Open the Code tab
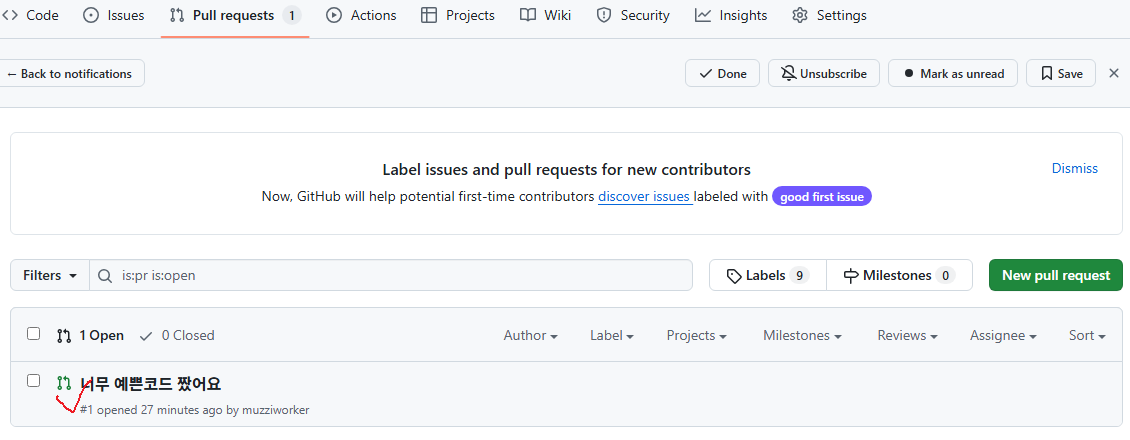 pos(31,15)
